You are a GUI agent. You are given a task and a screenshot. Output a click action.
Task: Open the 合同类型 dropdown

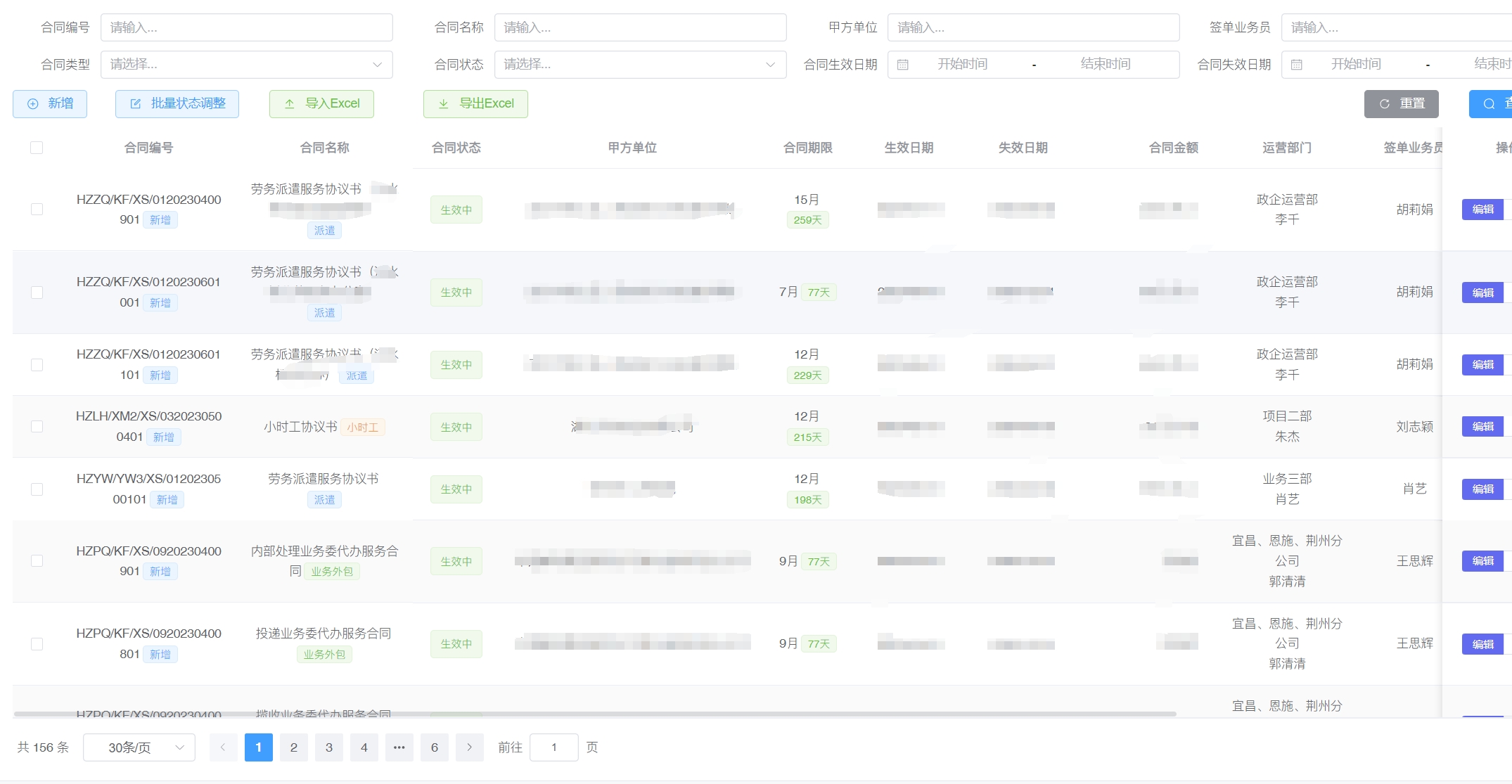[246, 65]
